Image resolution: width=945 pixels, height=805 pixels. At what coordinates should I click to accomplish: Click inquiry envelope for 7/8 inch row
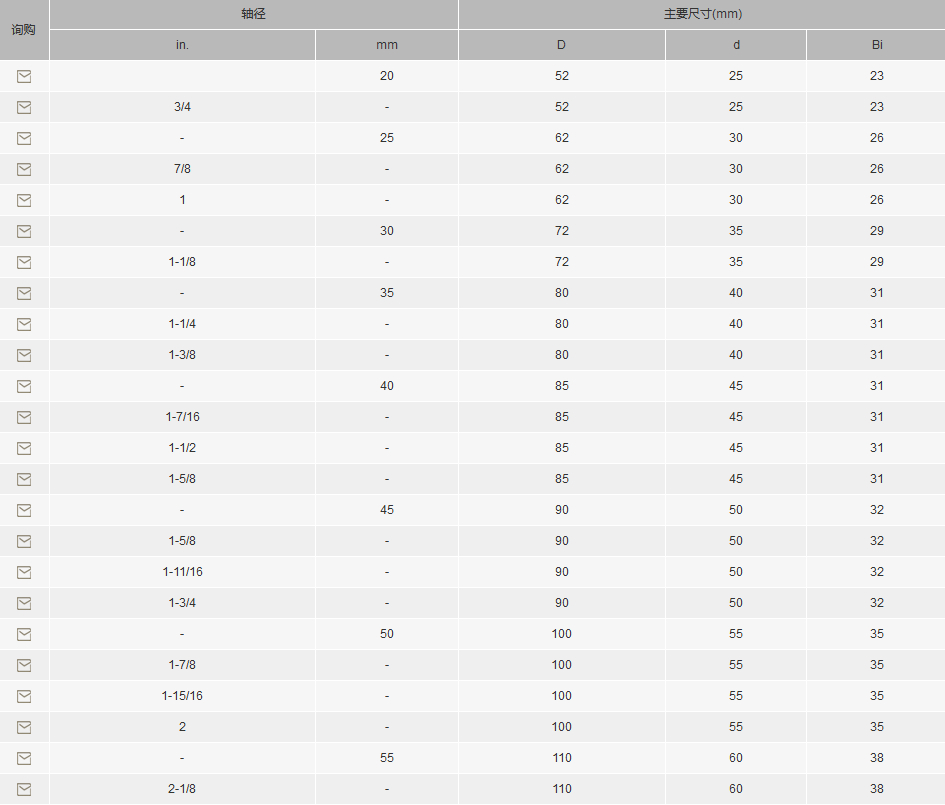coord(24,169)
